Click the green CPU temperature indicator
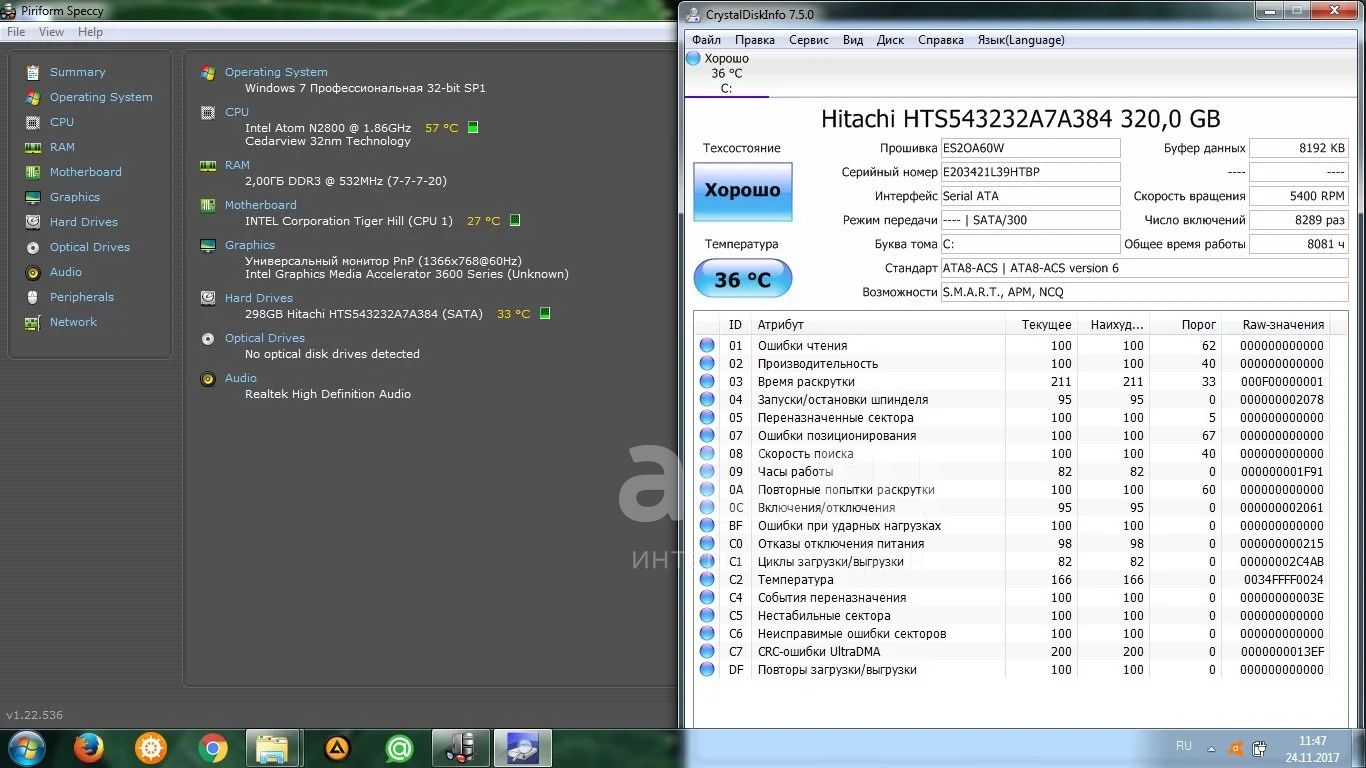1366x768 pixels. point(473,128)
